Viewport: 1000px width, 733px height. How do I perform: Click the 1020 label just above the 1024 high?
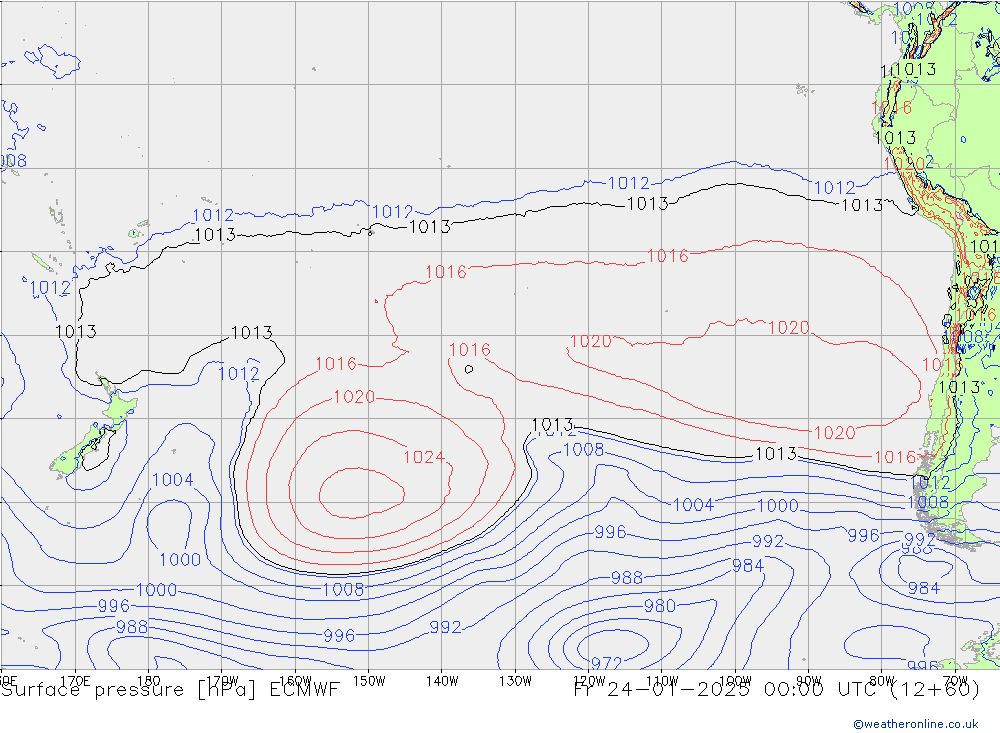click(353, 397)
